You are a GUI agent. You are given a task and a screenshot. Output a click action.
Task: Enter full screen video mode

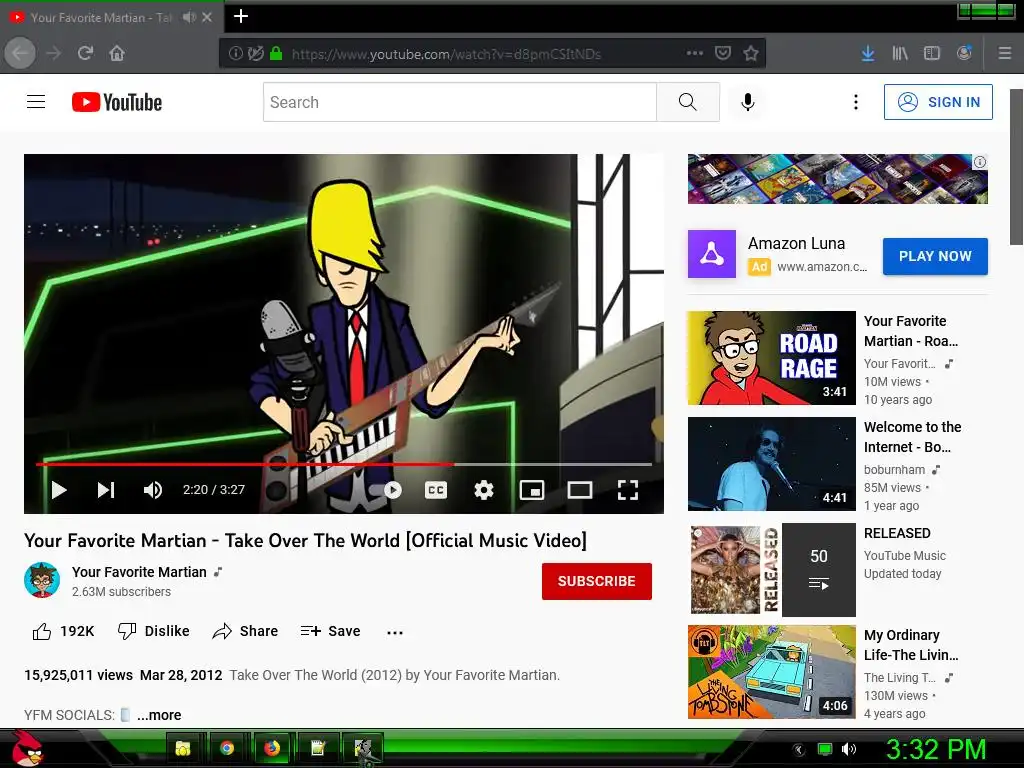628,490
